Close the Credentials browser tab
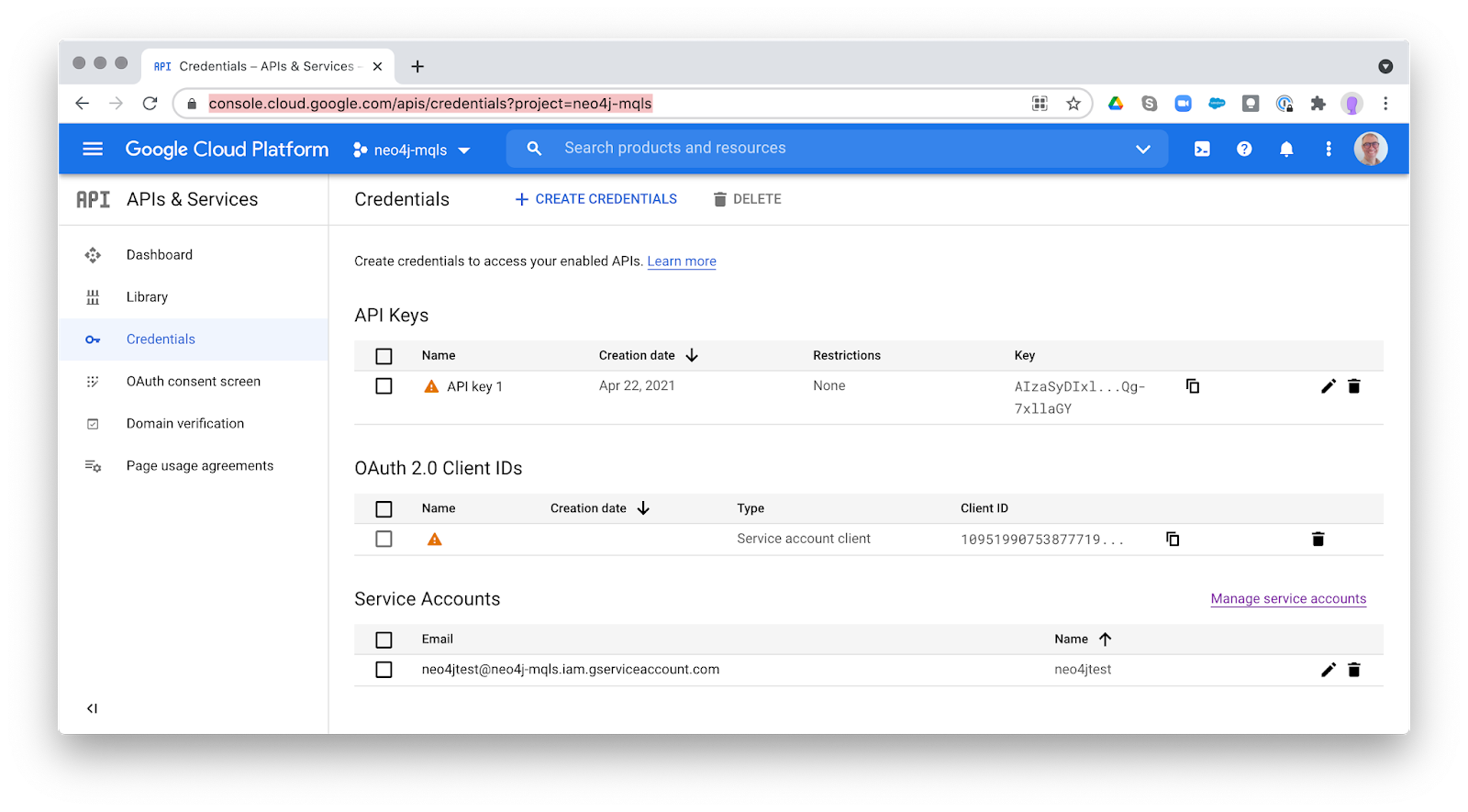1468x812 pixels. coord(377,66)
